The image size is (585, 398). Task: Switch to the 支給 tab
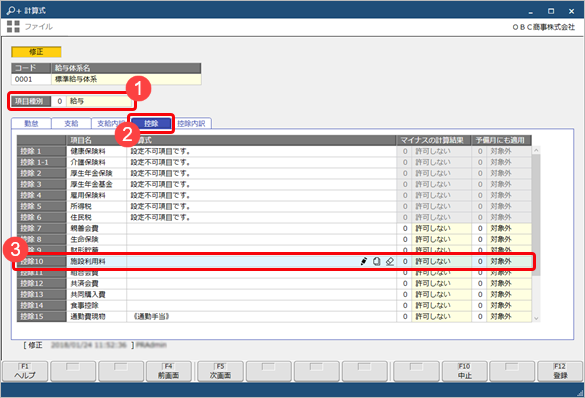point(71,123)
